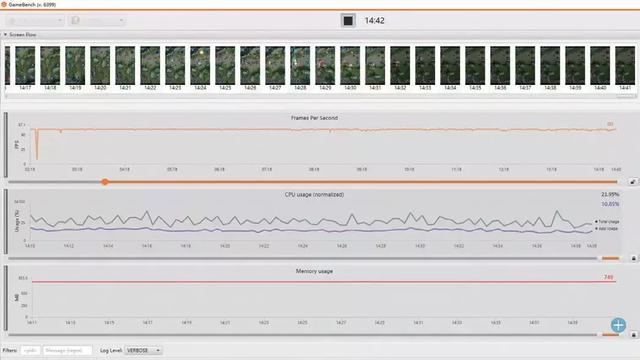Select the 14:36 screen flow thumbnail
The image size is (640, 360).
[x=500, y=65]
